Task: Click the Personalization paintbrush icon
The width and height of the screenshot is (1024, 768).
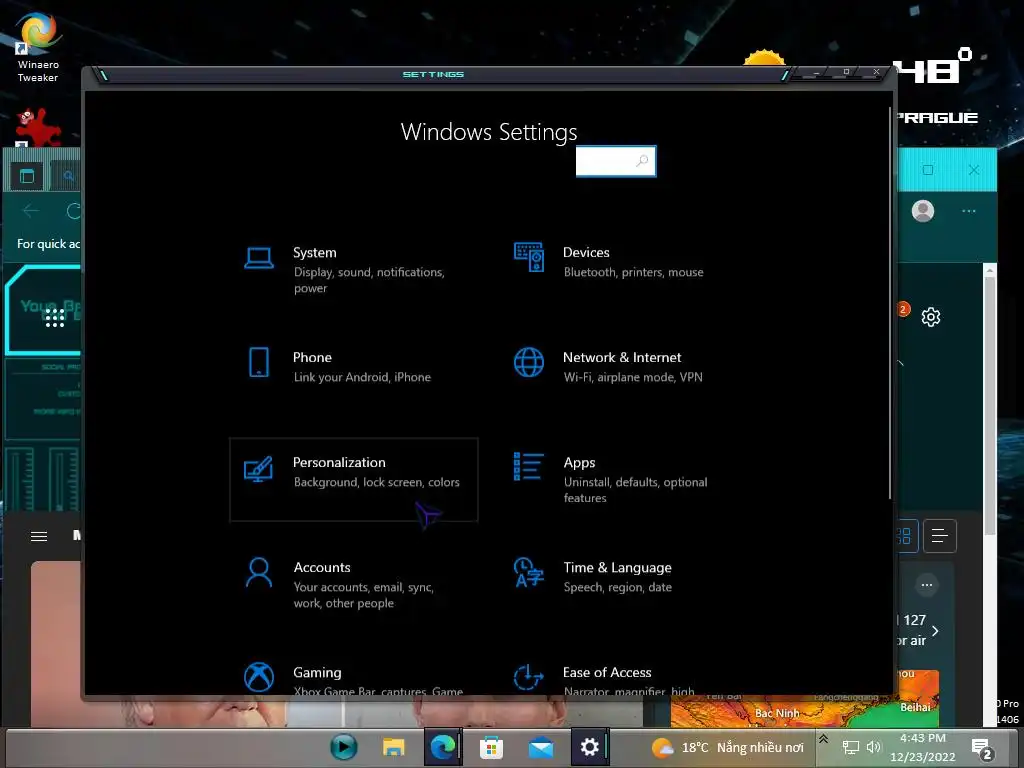Action: 258,469
